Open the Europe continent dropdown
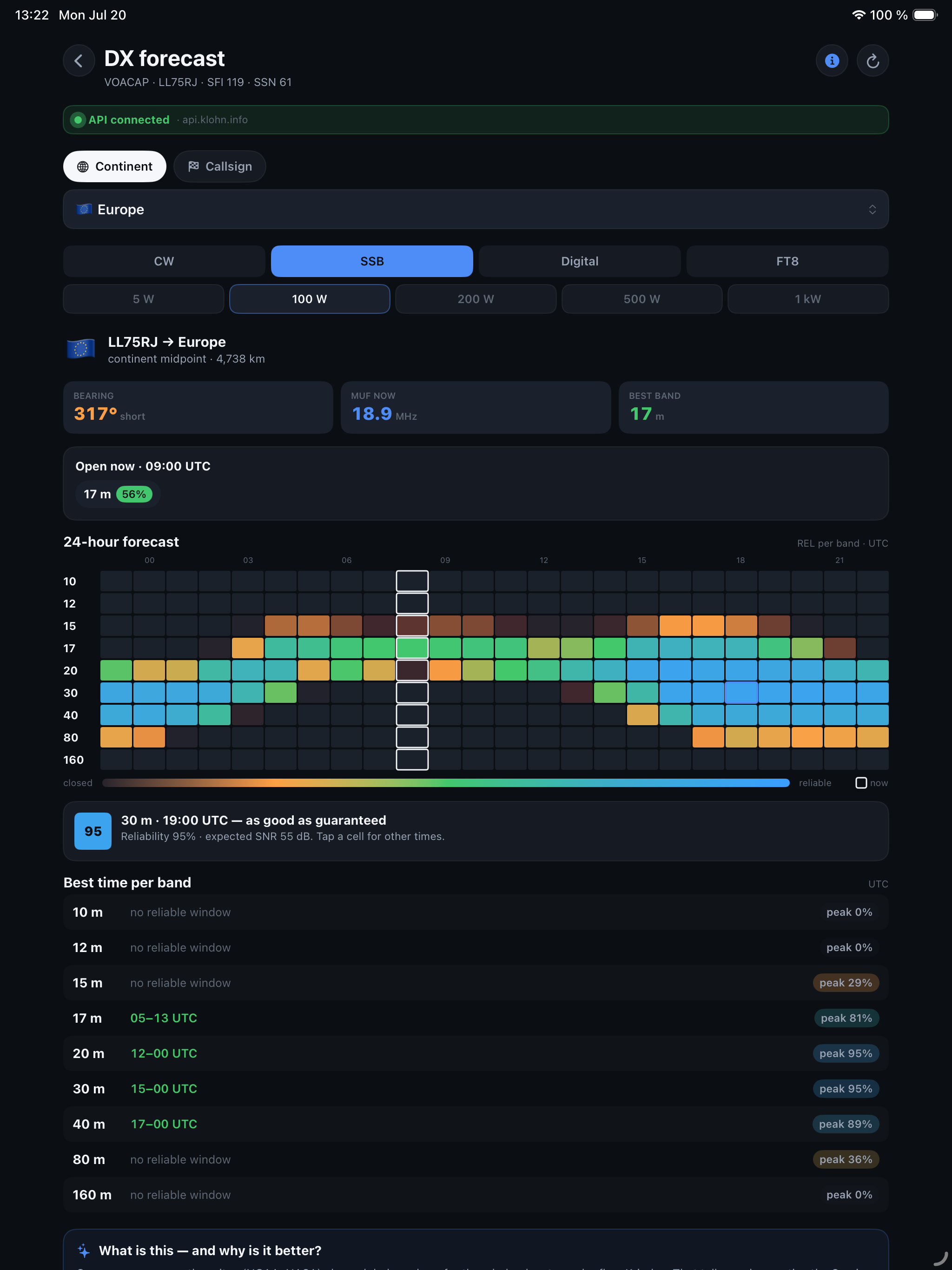This screenshot has height=1270, width=952. pos(476,210)
